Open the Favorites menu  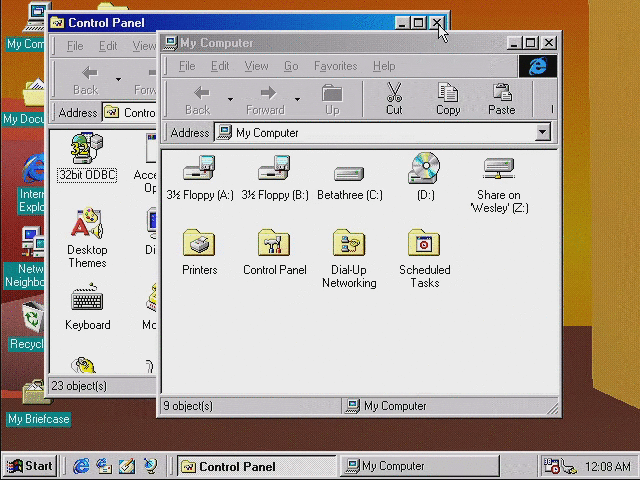[336, 66]
